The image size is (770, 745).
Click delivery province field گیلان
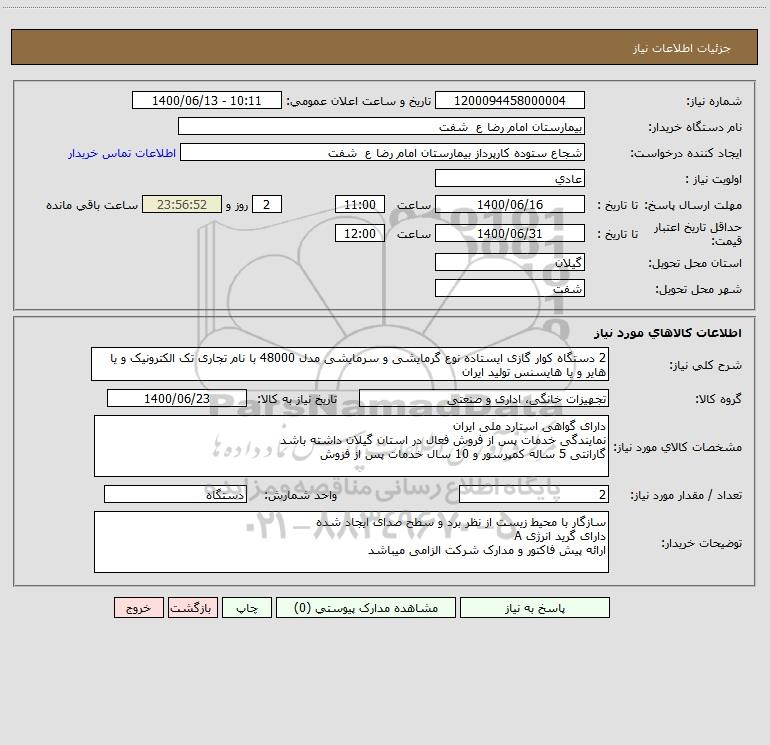click(x=510, y=263)
